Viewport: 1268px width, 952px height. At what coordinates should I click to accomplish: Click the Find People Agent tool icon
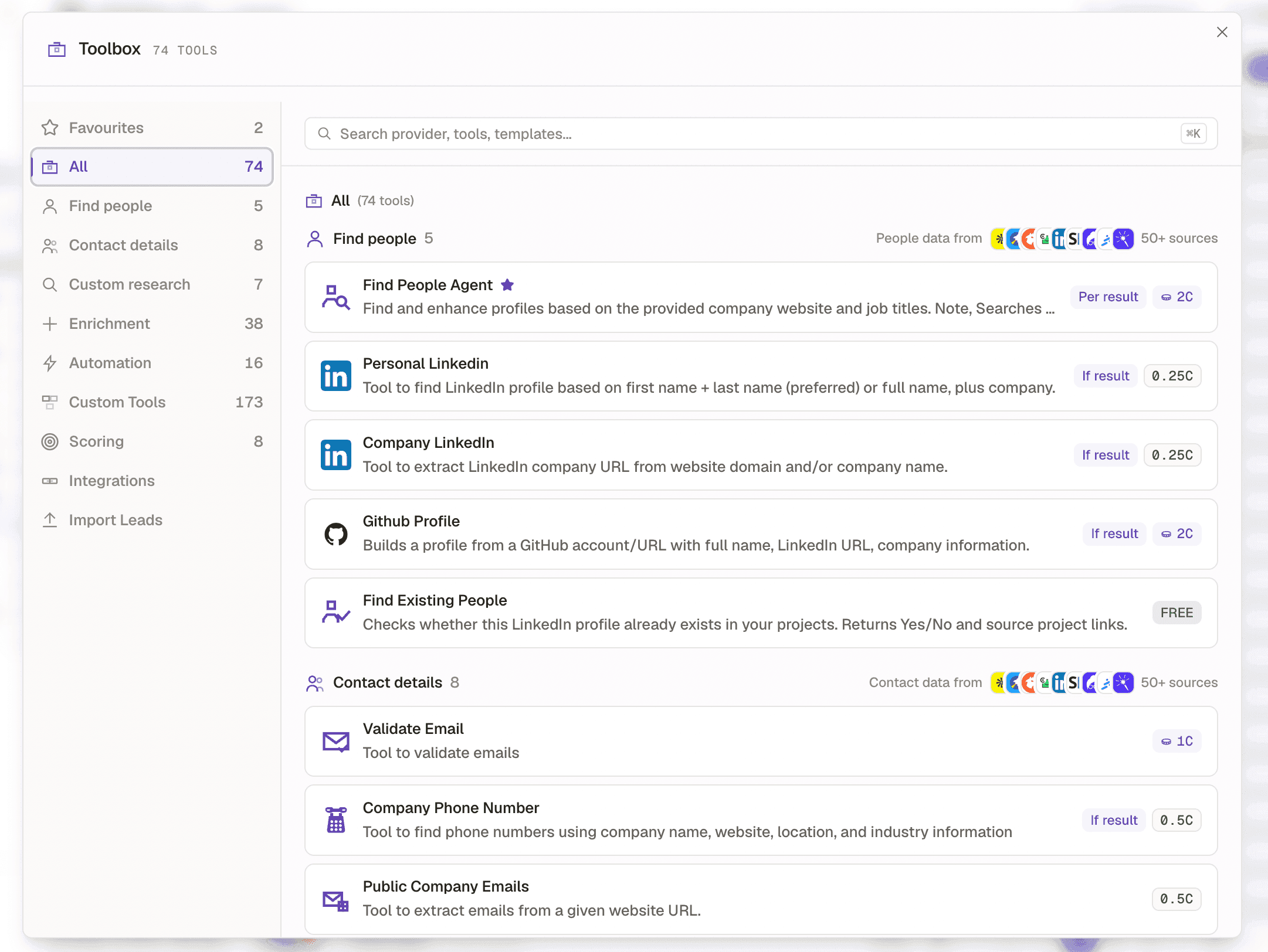pyautogui.click(x=336, y=297)
